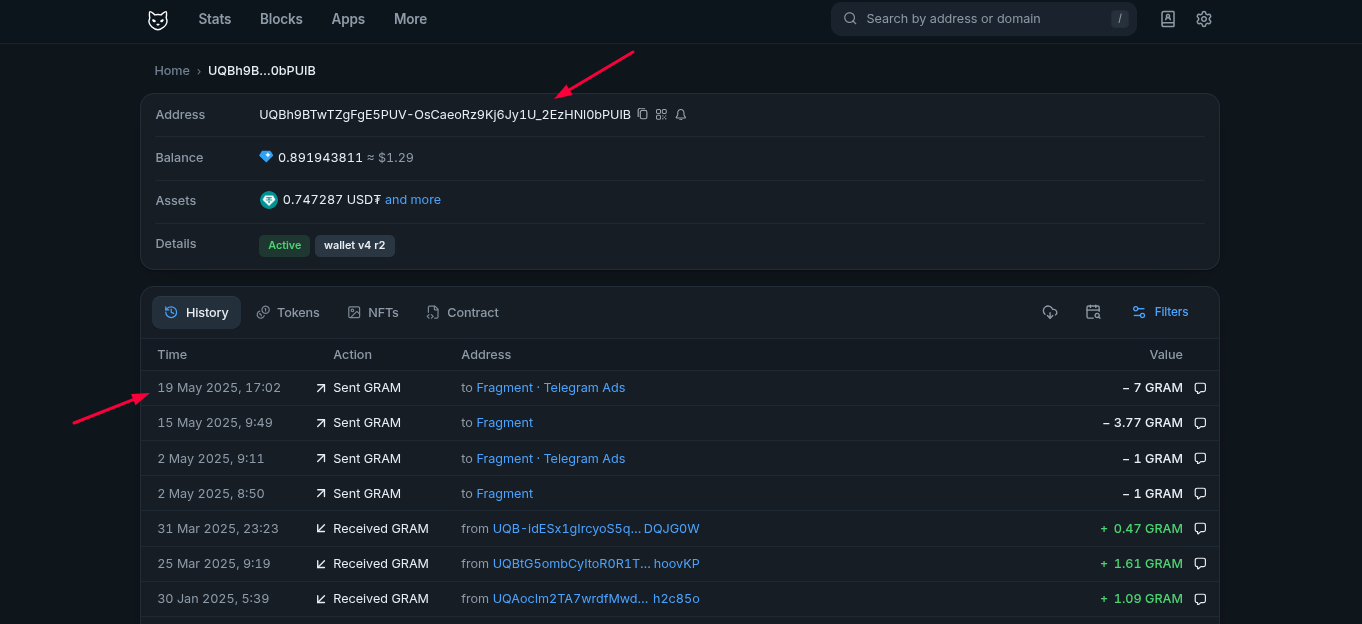The width and height of the screenshot is (1362, 624).
Task: Open Fragment link in 15 May row
Action: (x=505, y=423)
